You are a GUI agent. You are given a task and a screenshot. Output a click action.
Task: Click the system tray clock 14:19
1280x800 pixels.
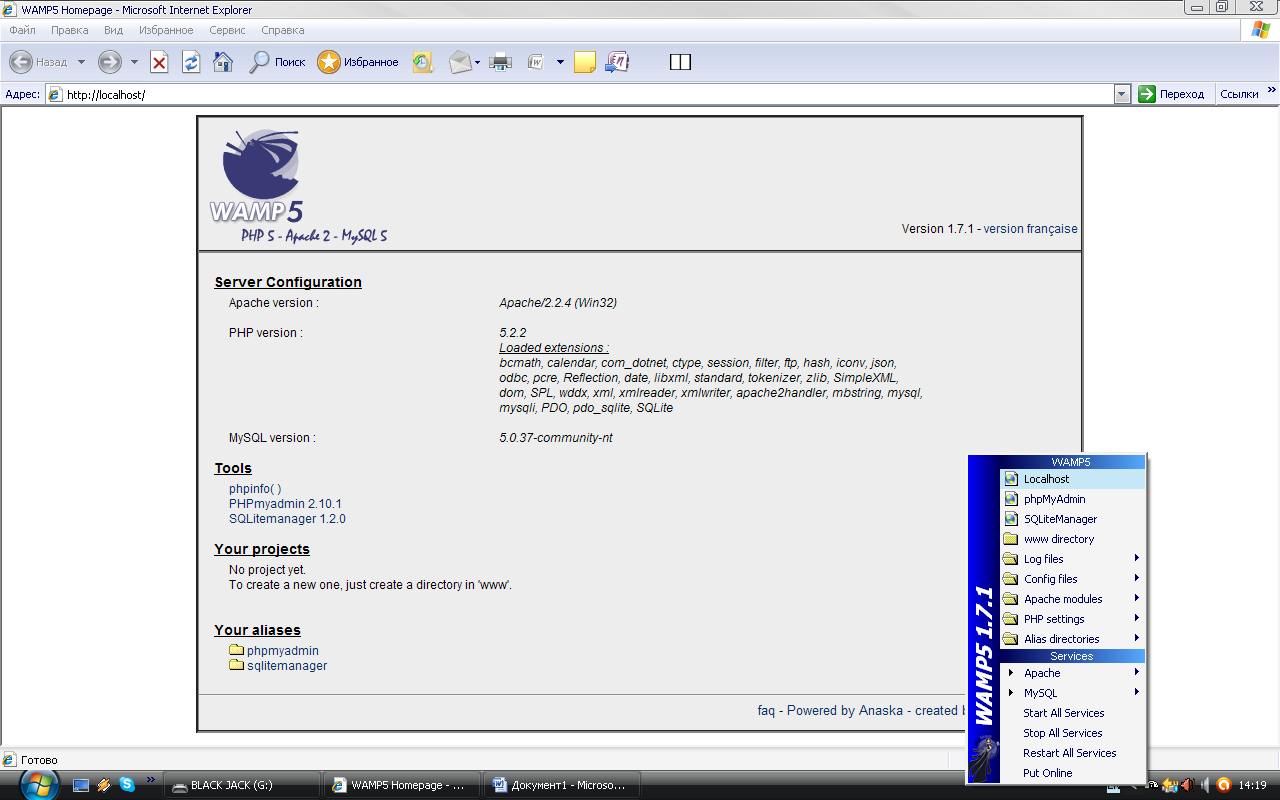click(x=1253, y=785)
